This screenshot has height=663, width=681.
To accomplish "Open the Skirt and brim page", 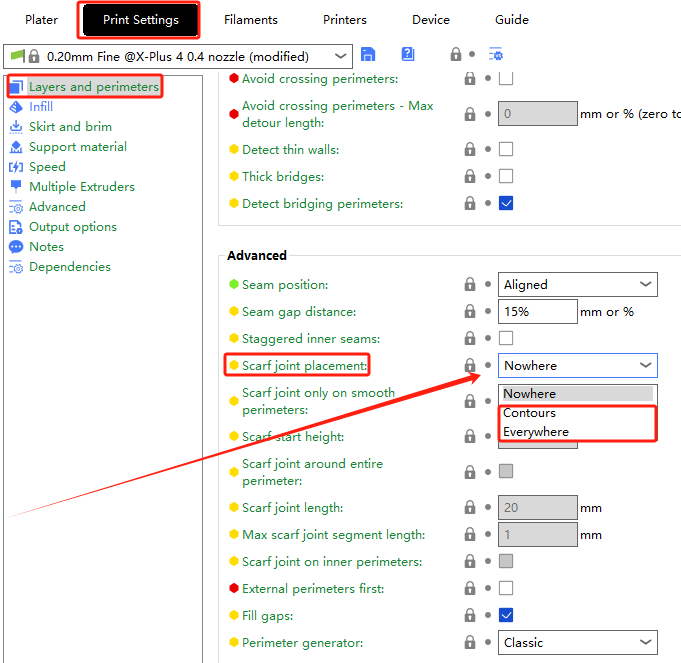I will click(x=70, y=127).
